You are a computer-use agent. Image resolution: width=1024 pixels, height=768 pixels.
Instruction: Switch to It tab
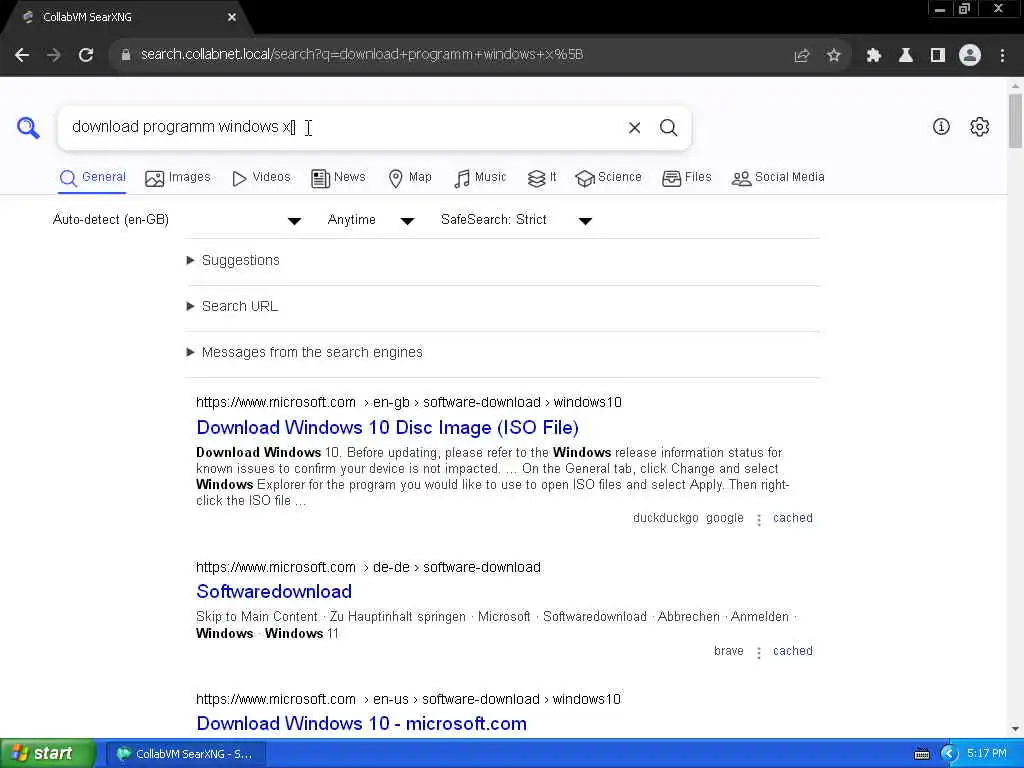click(x=542, y=178)
